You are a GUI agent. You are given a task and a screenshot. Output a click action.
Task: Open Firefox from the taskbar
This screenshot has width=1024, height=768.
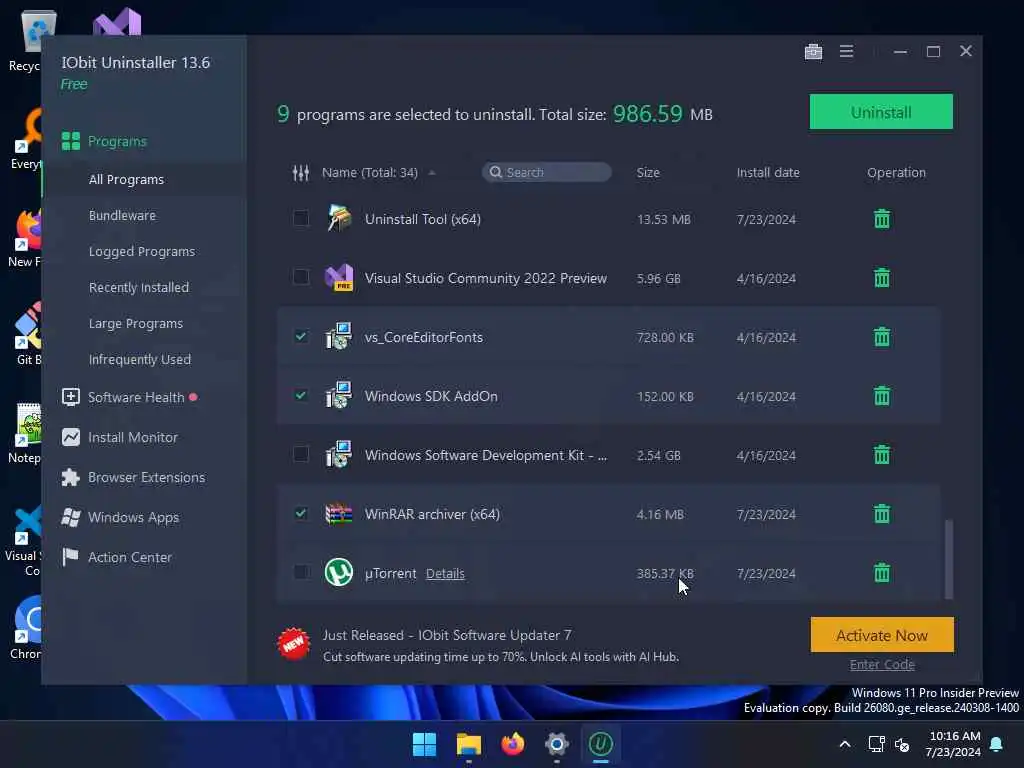513,744
